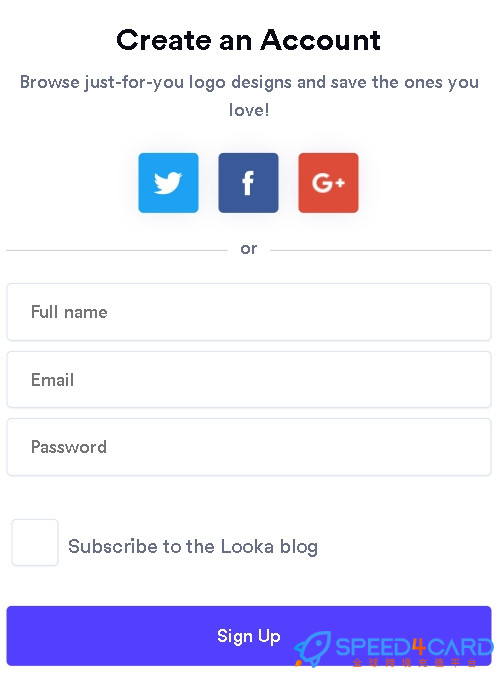The image size is (499, 673).
Task: Click the purple Sign Up button
Action: 249,636
